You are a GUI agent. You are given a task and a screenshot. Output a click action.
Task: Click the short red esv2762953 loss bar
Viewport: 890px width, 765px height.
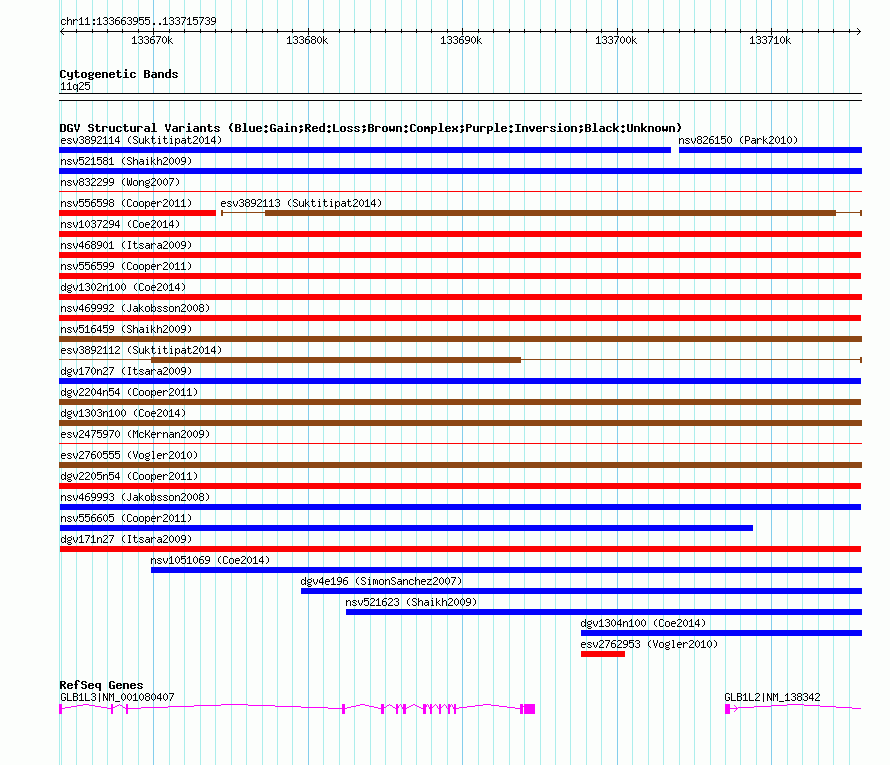(603, 654)
